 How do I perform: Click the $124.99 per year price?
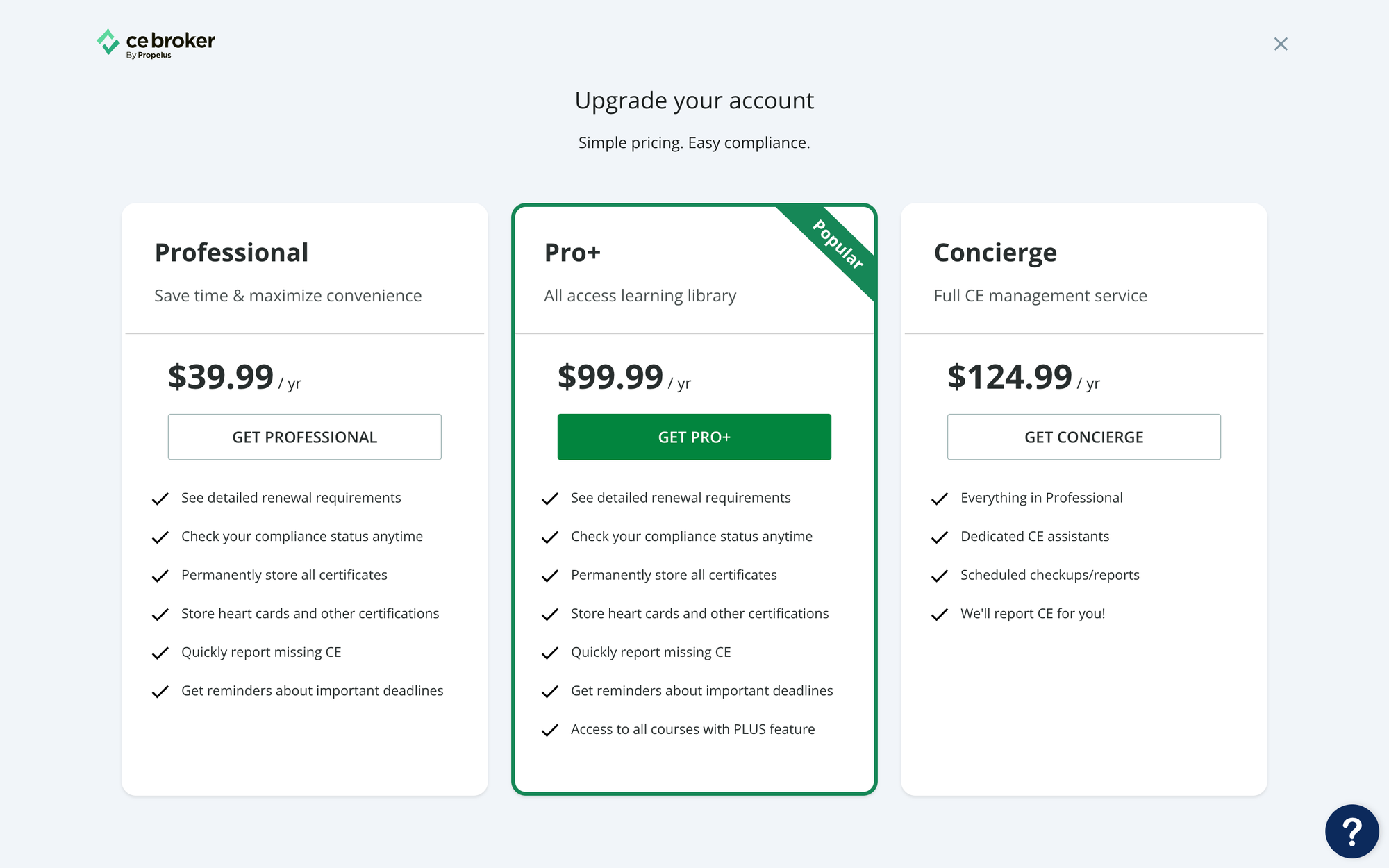coord(1023,377)
